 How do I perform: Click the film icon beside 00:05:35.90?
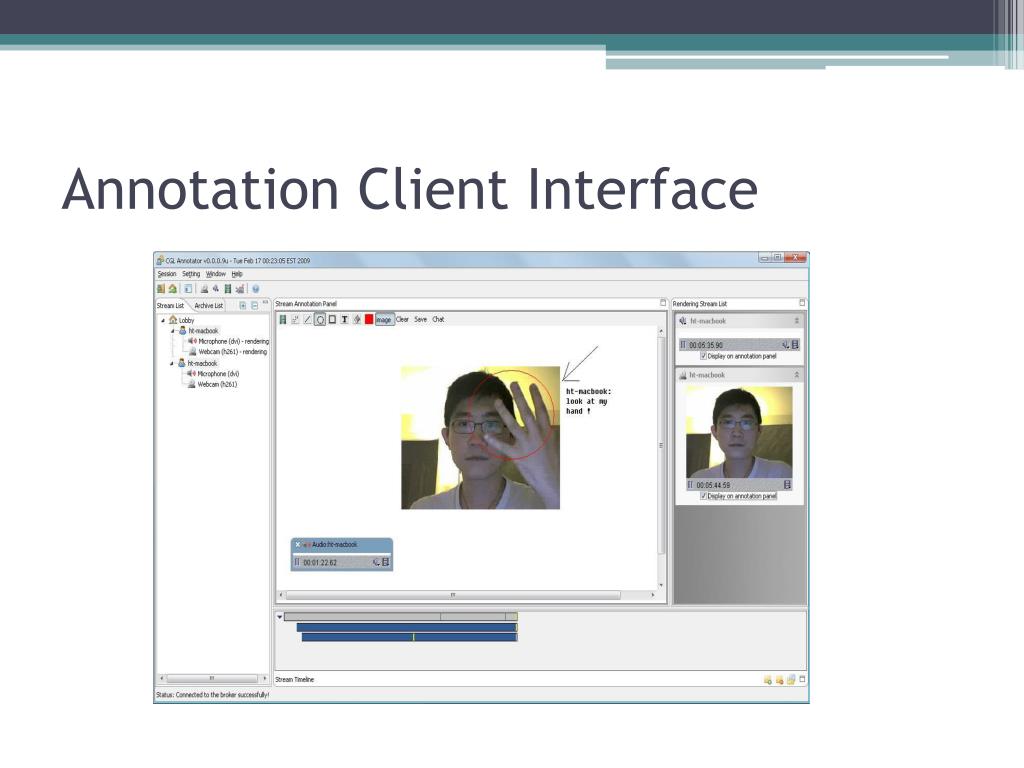pyautogui.click(x=795, y=345)
